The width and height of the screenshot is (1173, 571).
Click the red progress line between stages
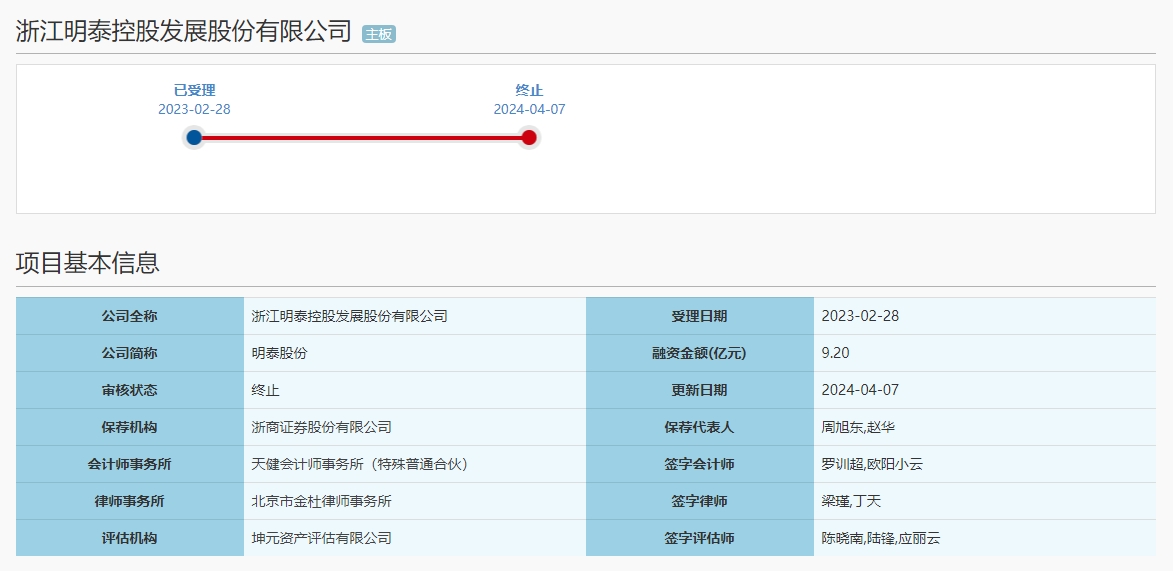[361, 138]
